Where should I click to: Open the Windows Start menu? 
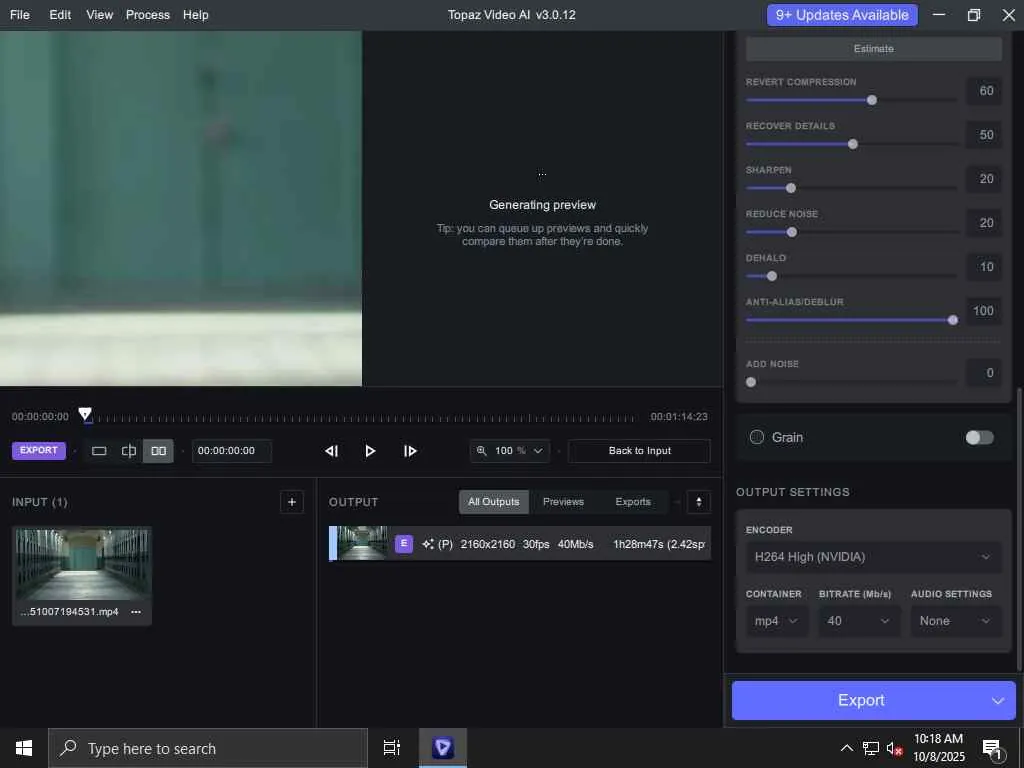click(24, 748)
